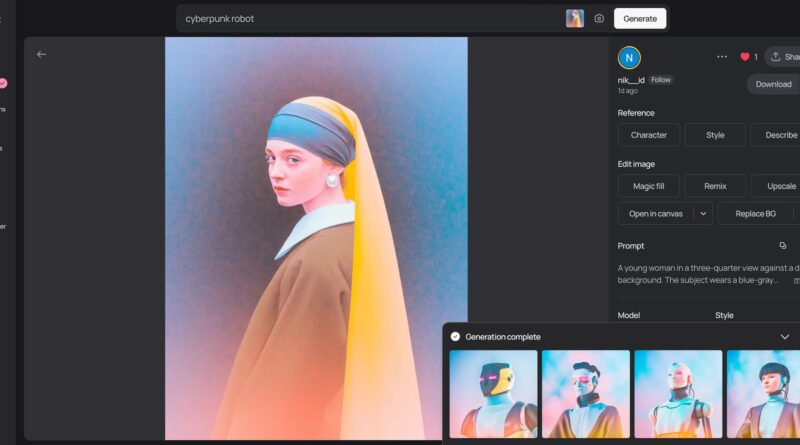Select Character reference option
Image resolution: width=800 pixels, height=445 pixels.
point(648,135)
